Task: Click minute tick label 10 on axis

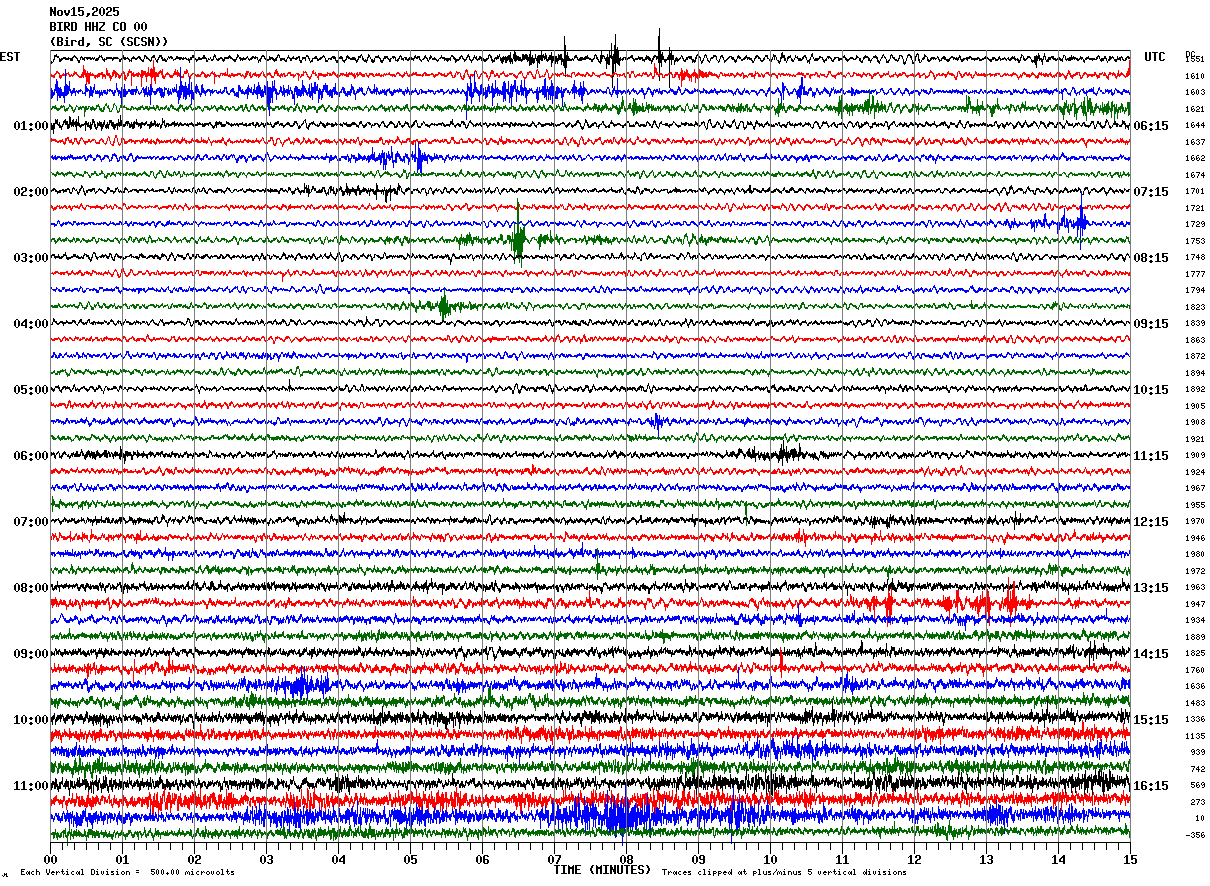Action: point(770,859)
